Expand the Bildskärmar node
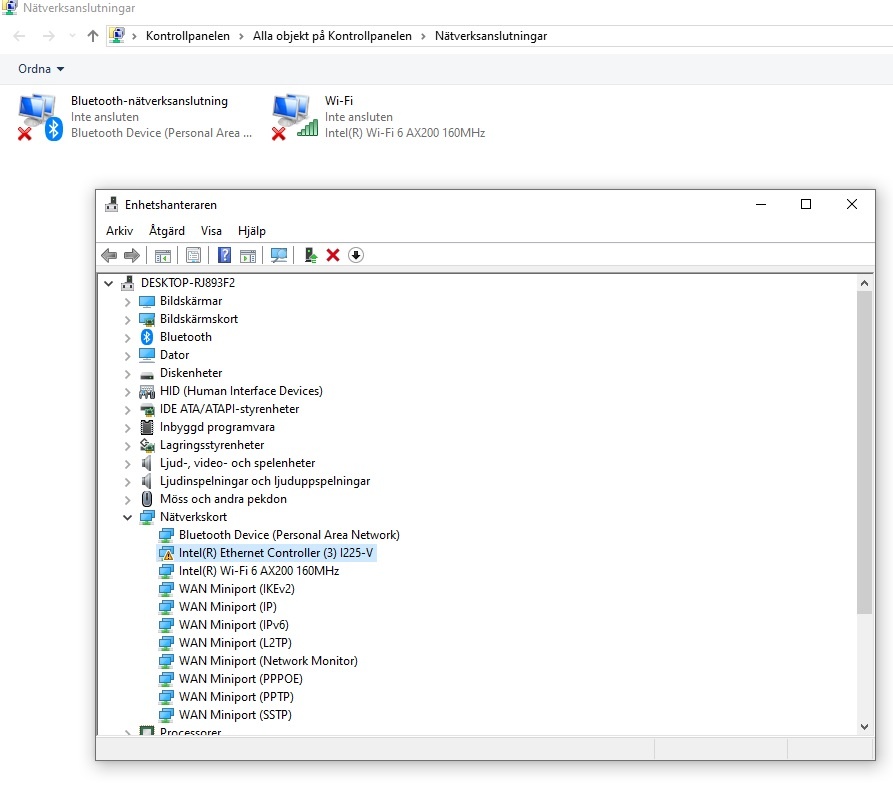Screen dimensions: 893x787 click(x=128, y=301)
